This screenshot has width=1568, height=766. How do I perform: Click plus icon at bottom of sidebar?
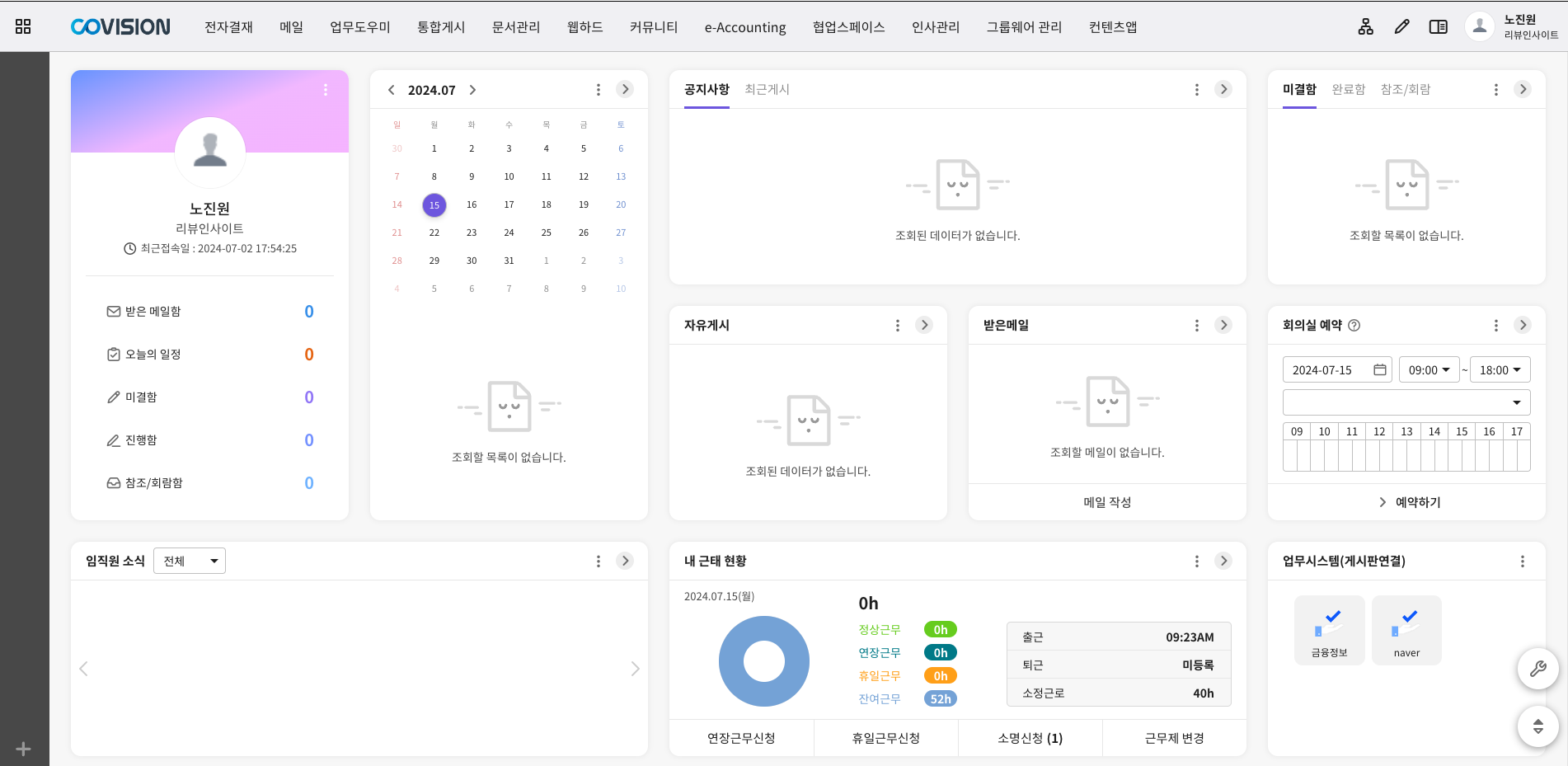pyautogui.click(x=23, y=749)
